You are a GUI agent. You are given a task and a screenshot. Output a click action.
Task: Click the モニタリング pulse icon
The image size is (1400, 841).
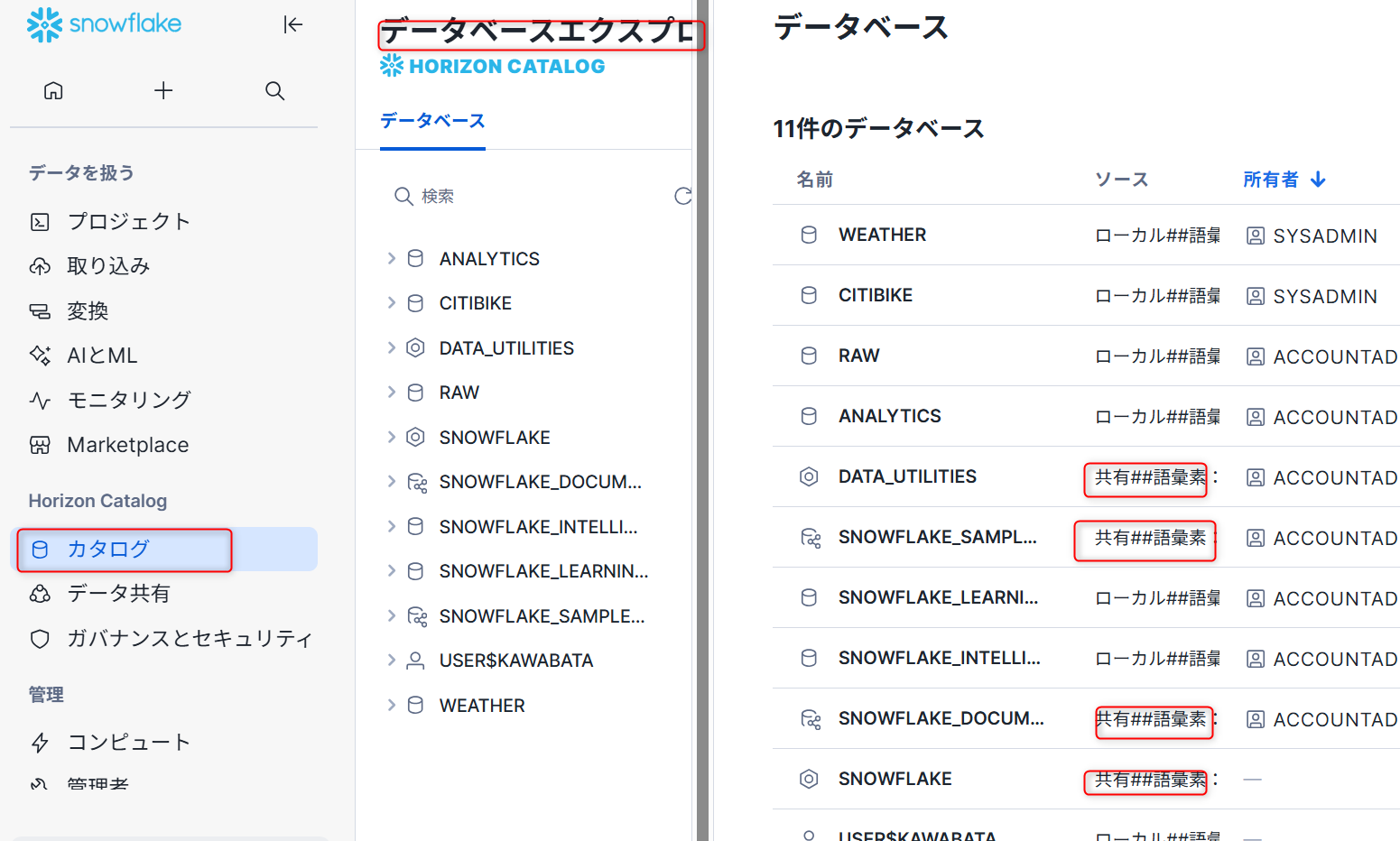pos(40,400)
